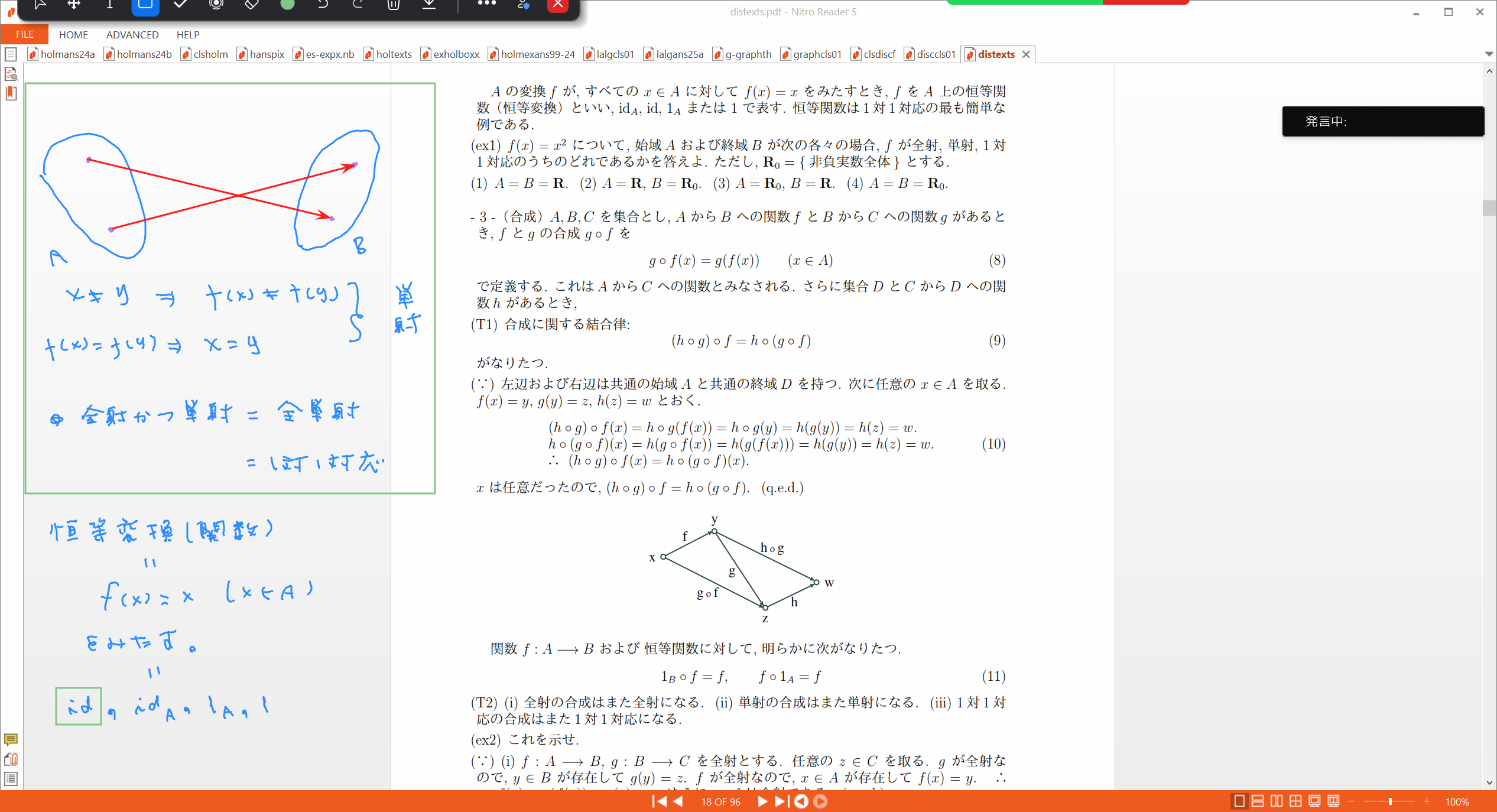Go to the previous page
Viewport: 1497px width, 812px height.
pyautogui.click(x=678, y=801)
